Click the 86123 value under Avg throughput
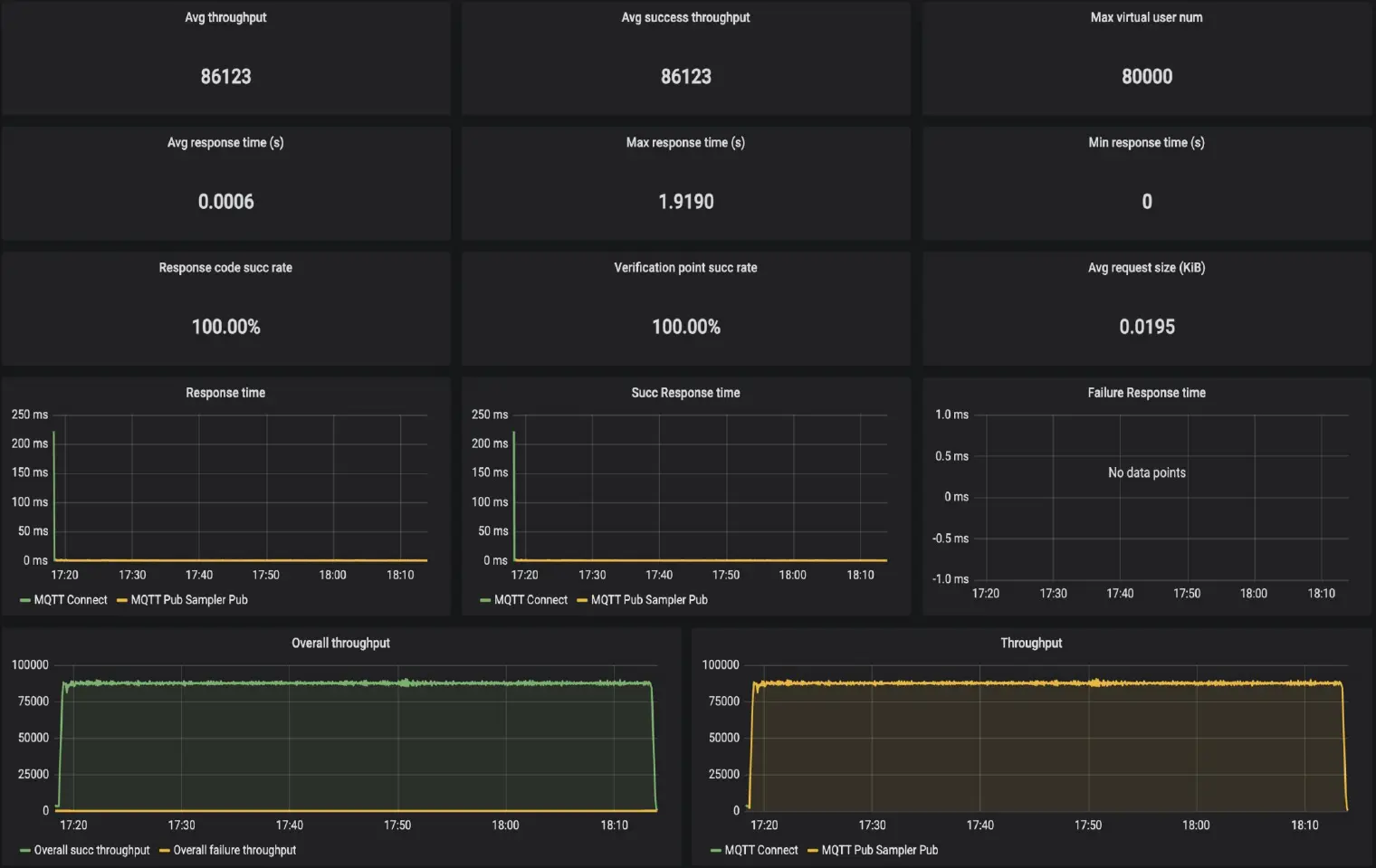 click(x=225, y=76)
